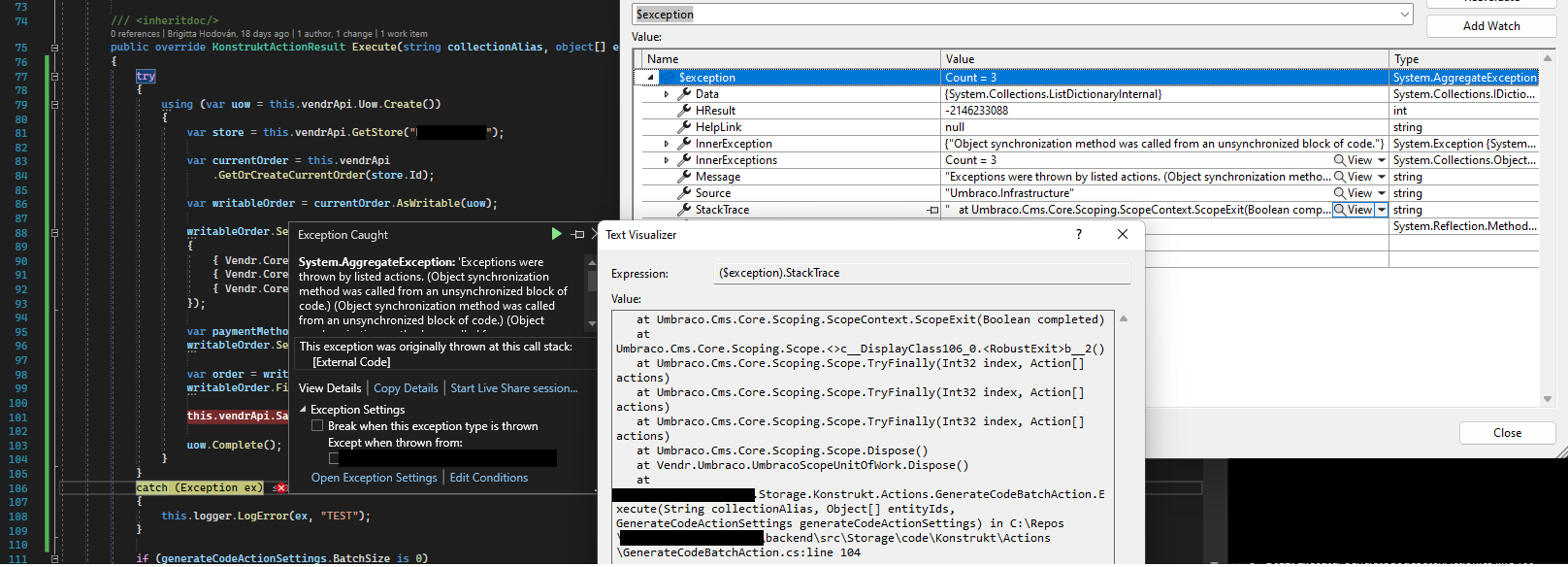Click the HResult value -2146233088

point(977,111)
